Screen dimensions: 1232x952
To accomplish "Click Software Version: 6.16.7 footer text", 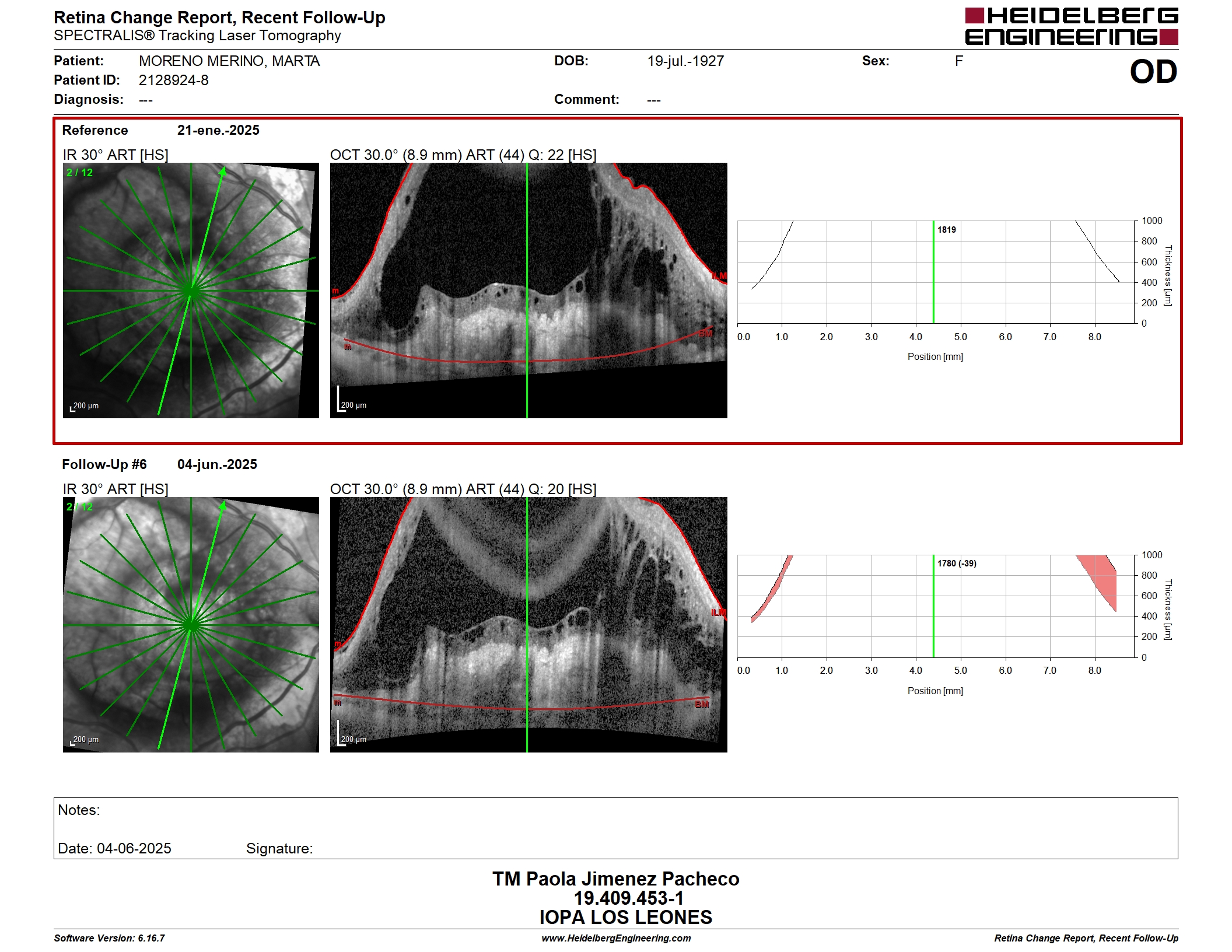I will point(110,938).
